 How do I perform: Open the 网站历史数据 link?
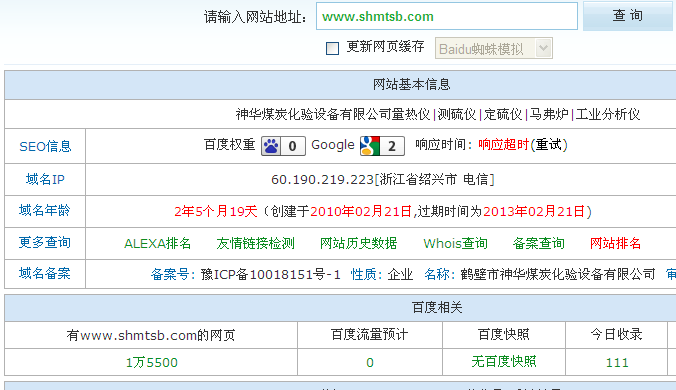tap(358, 243)
